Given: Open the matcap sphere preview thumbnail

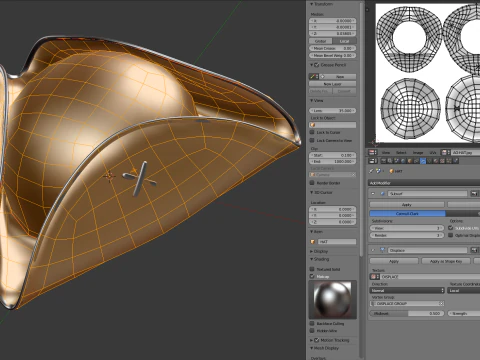Looking at the screenshot, I should tap(333, 299).
